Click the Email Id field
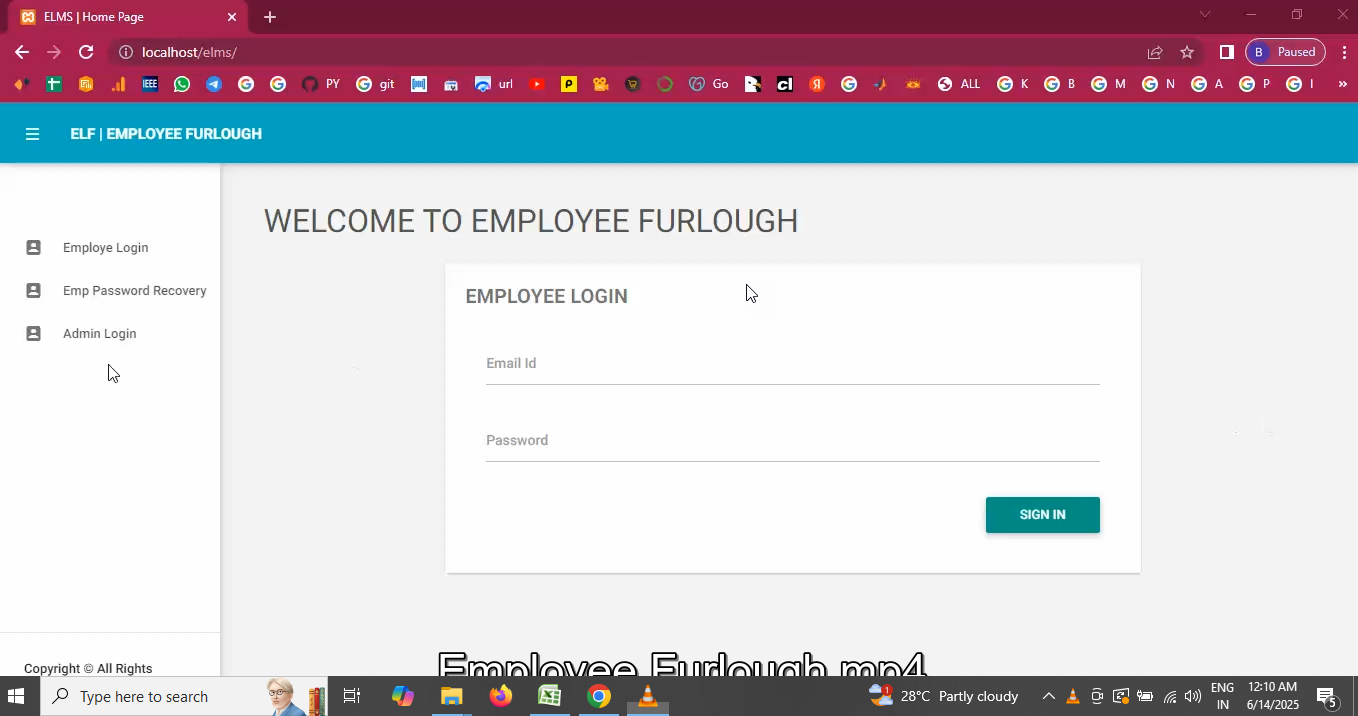Viewport: 1358px width, 716px height. pyautogui.click(x=792, y=364)
